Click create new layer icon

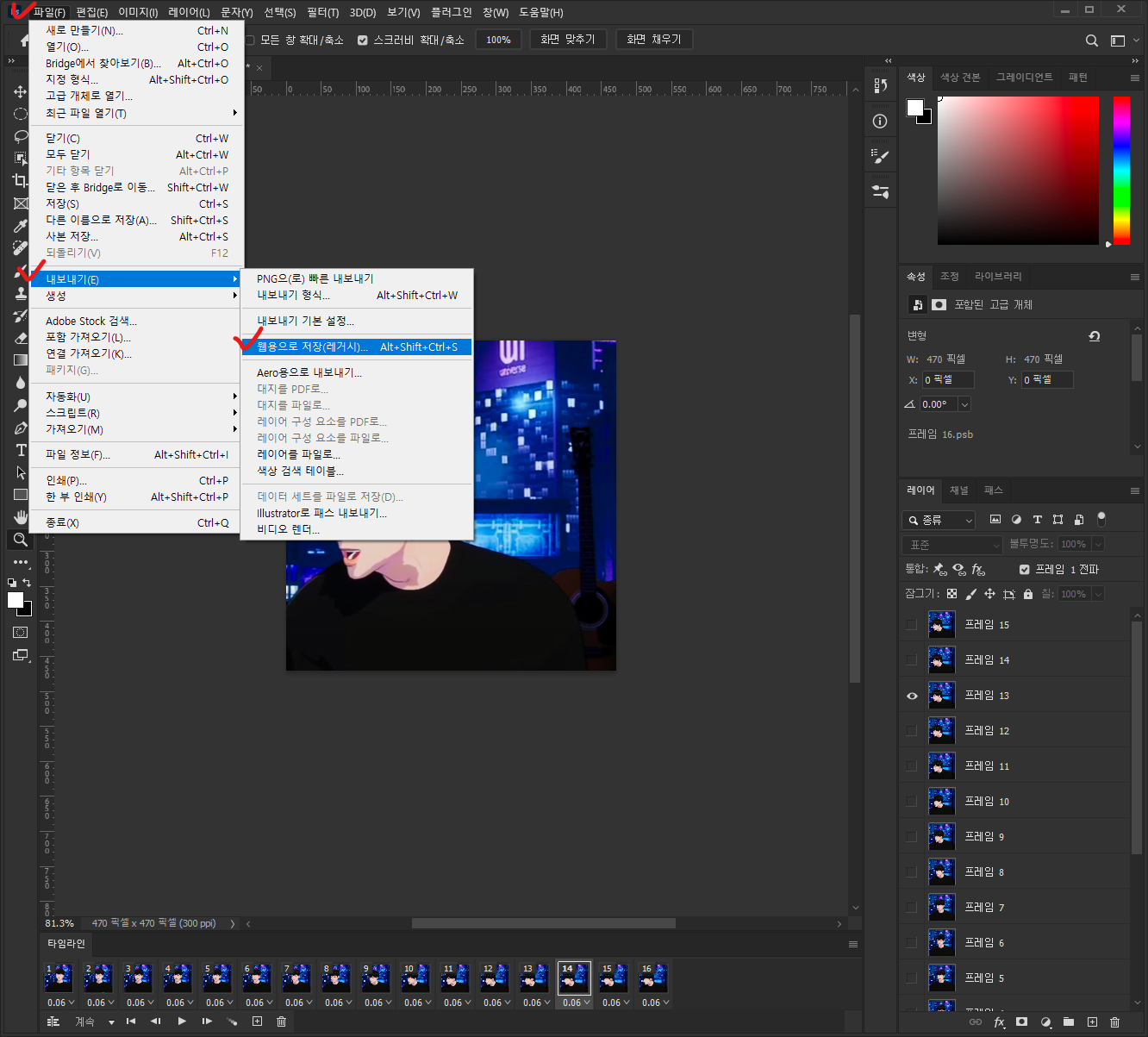[1092, 1022]
